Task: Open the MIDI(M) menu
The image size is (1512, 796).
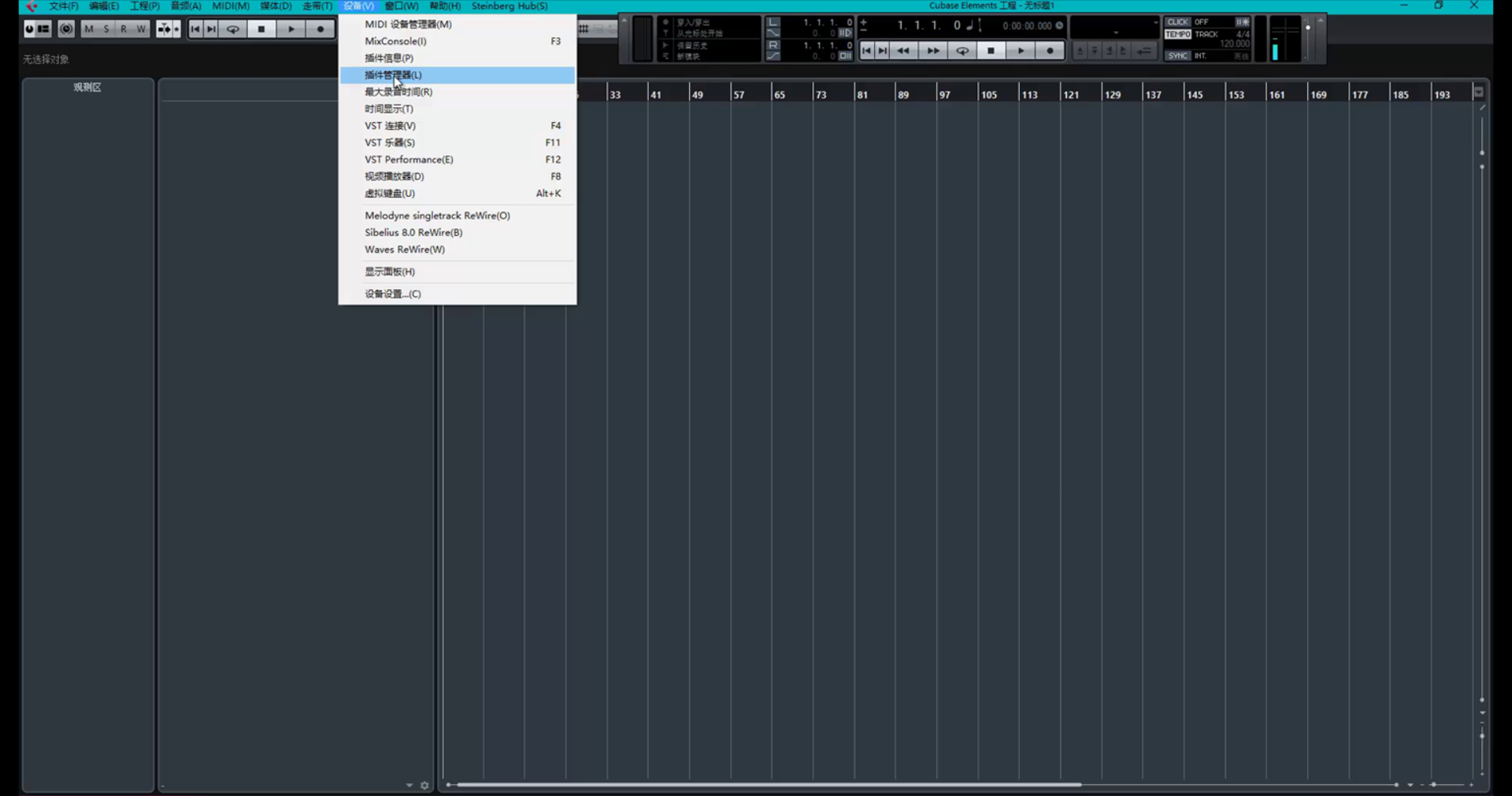Action: 231,6
